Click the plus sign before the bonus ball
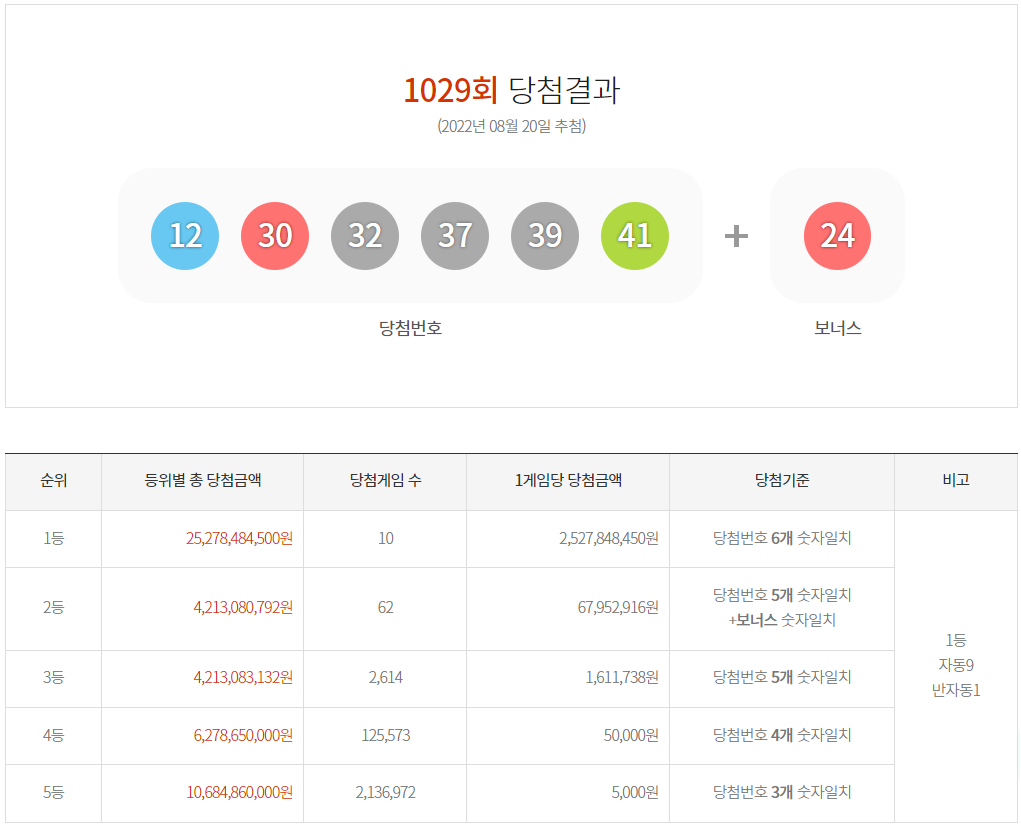The width and height of the screenshot is (1021, 826). (736, 236)
